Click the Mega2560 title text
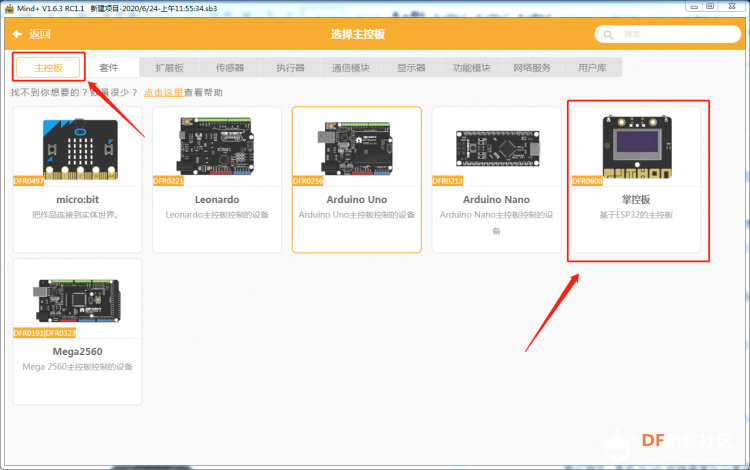This screenshot has width=750, height=470. coord(77,351)
